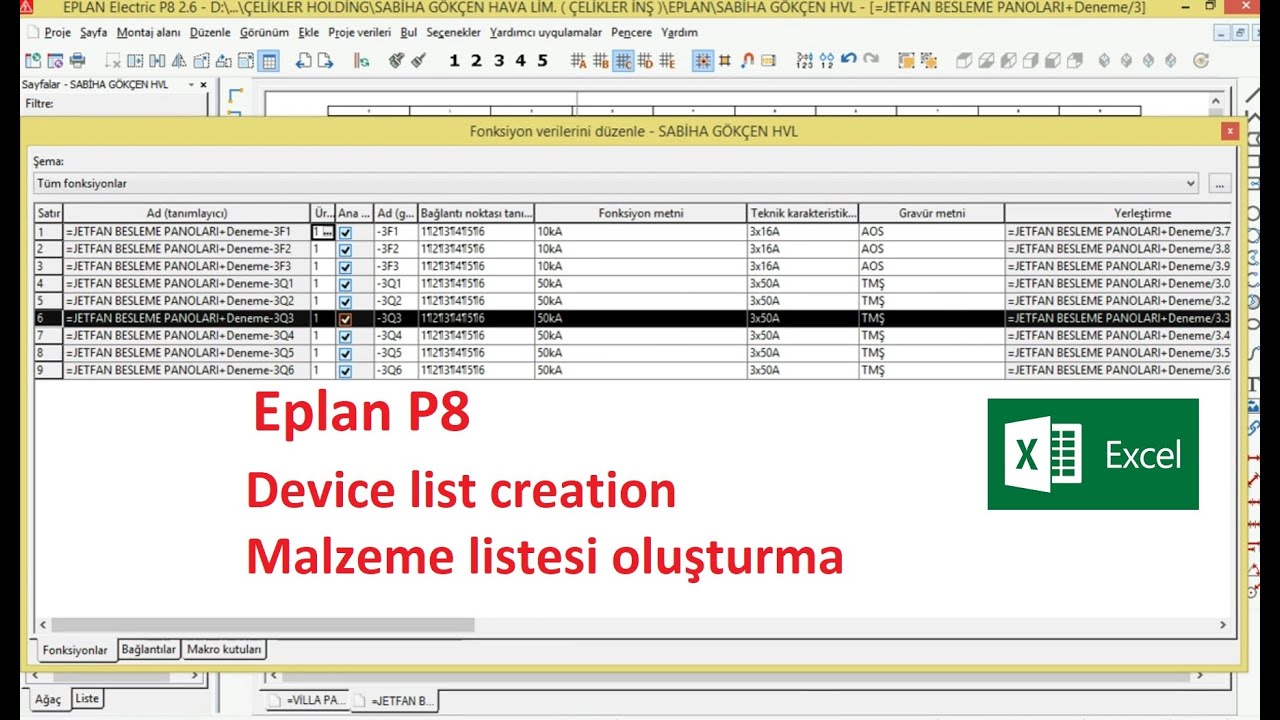The height and width of the screenshot is (720, 1280).
Task: Click the mirror symbol toolbar icon
Action: [x=180, y=61]
